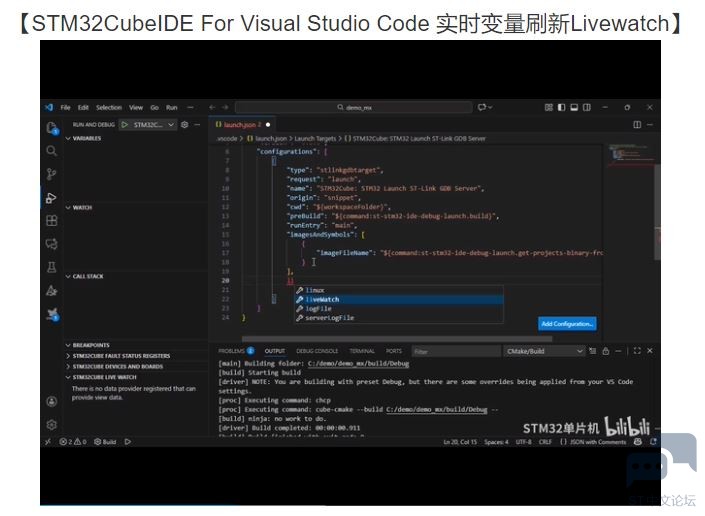Viewport: 705px width, 516px height.
Task: Open the CMake/Build output channel dropdown
Action: pyautogui.click(x=545, y=351)
